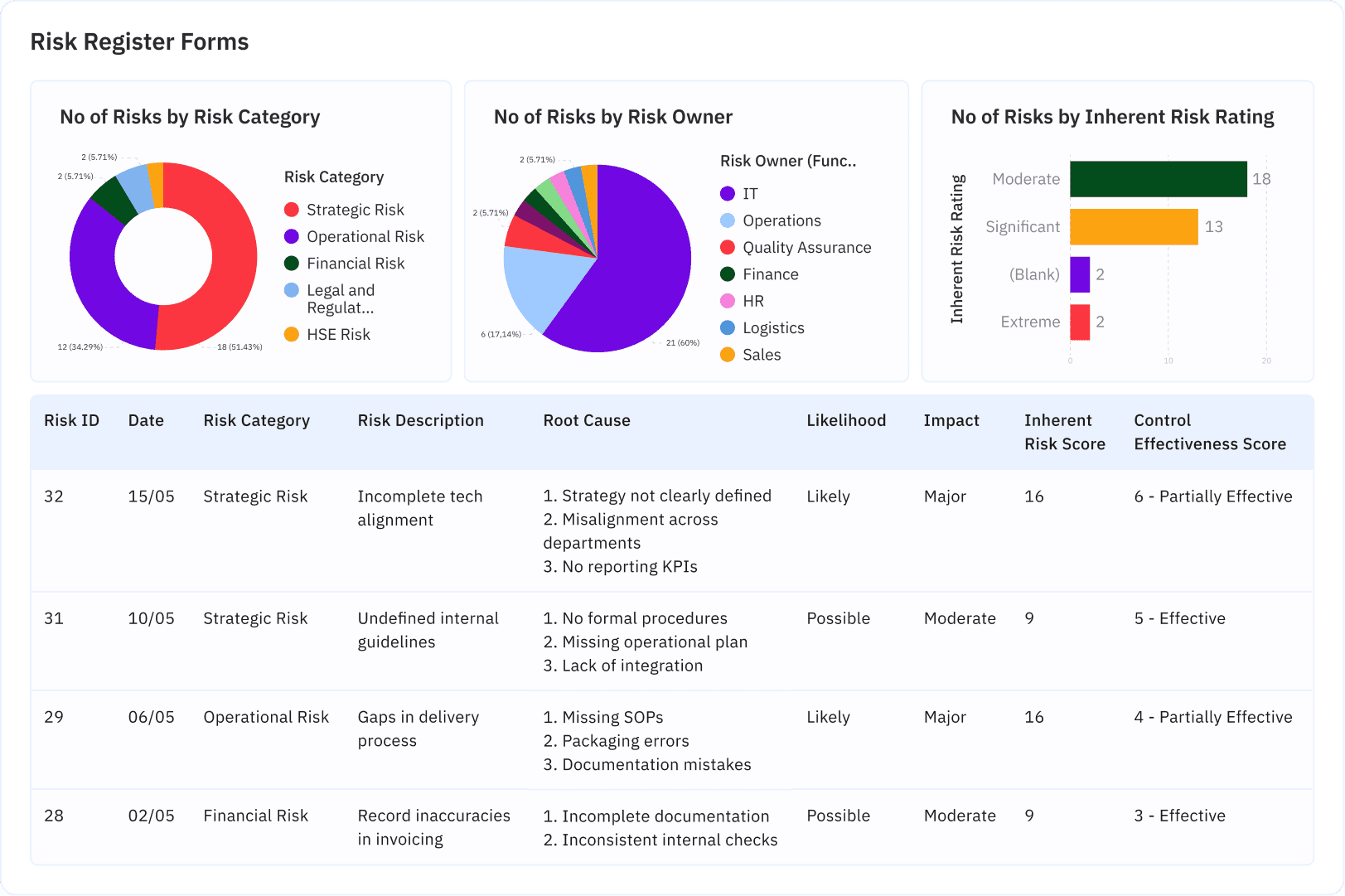Click the HSE Risk legend dot
Image resolution: width=1345 pixels, height=896 pixels.
291,334
